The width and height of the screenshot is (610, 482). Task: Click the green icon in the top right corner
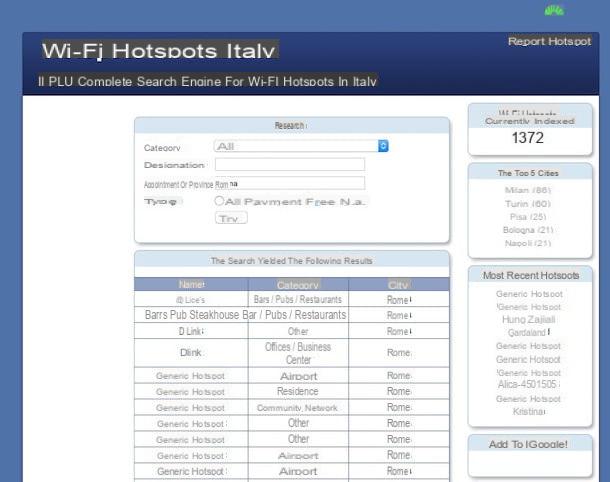click(554, 11)
